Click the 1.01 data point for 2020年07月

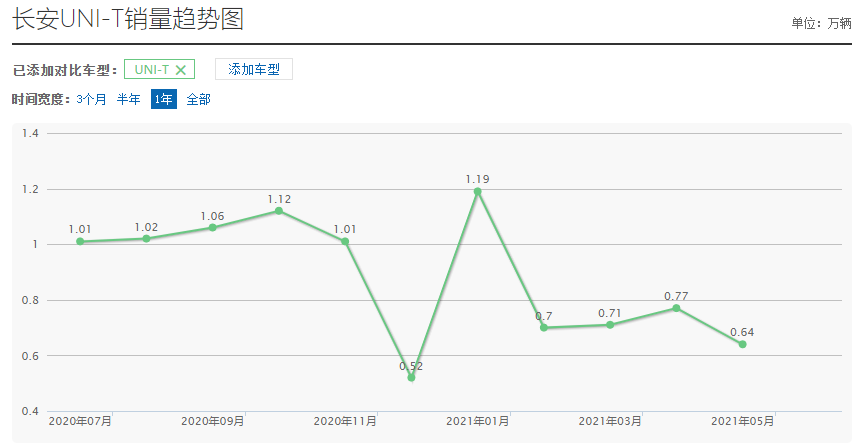(x=80, y=241)
